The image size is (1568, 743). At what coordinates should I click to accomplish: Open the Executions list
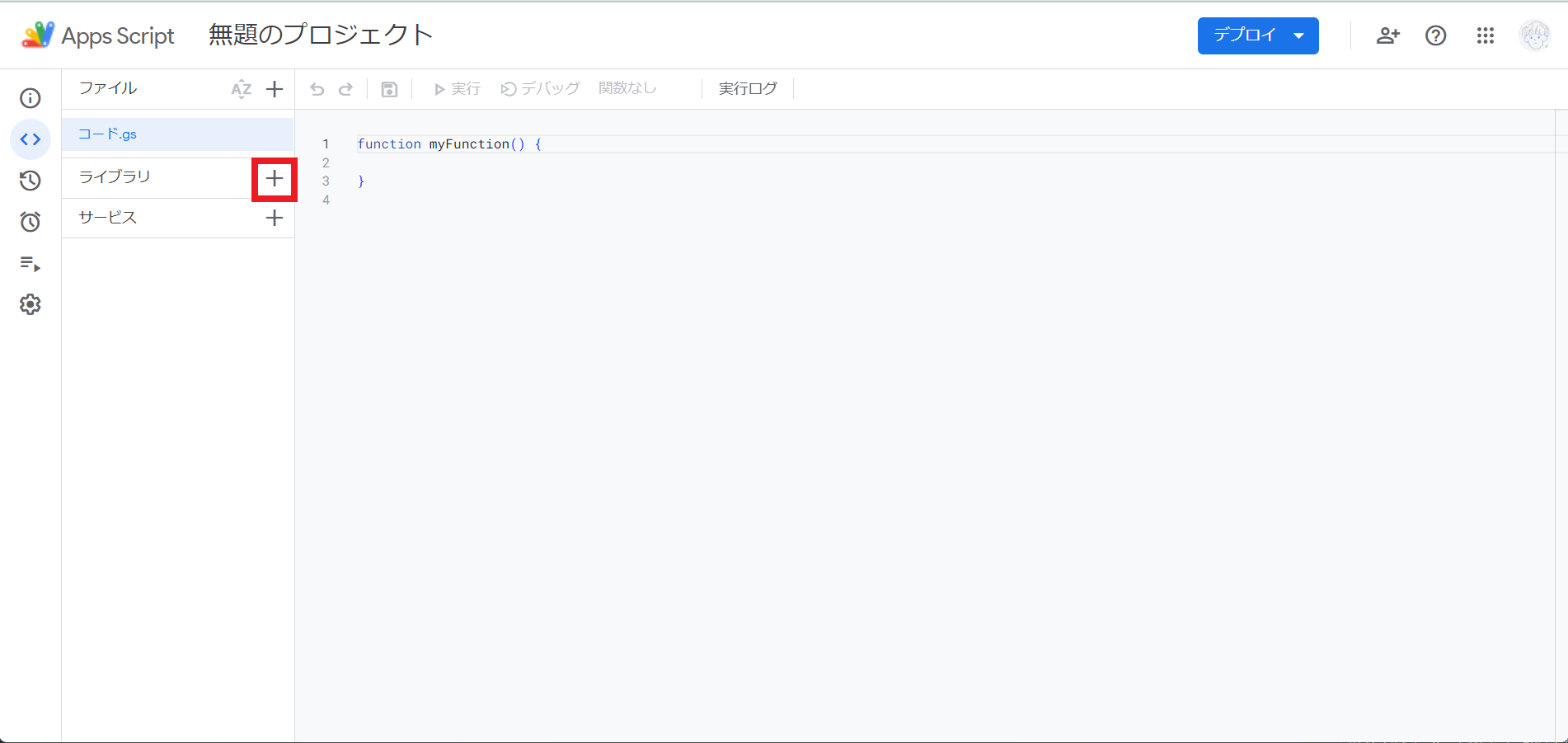click(x=30, y=264)
